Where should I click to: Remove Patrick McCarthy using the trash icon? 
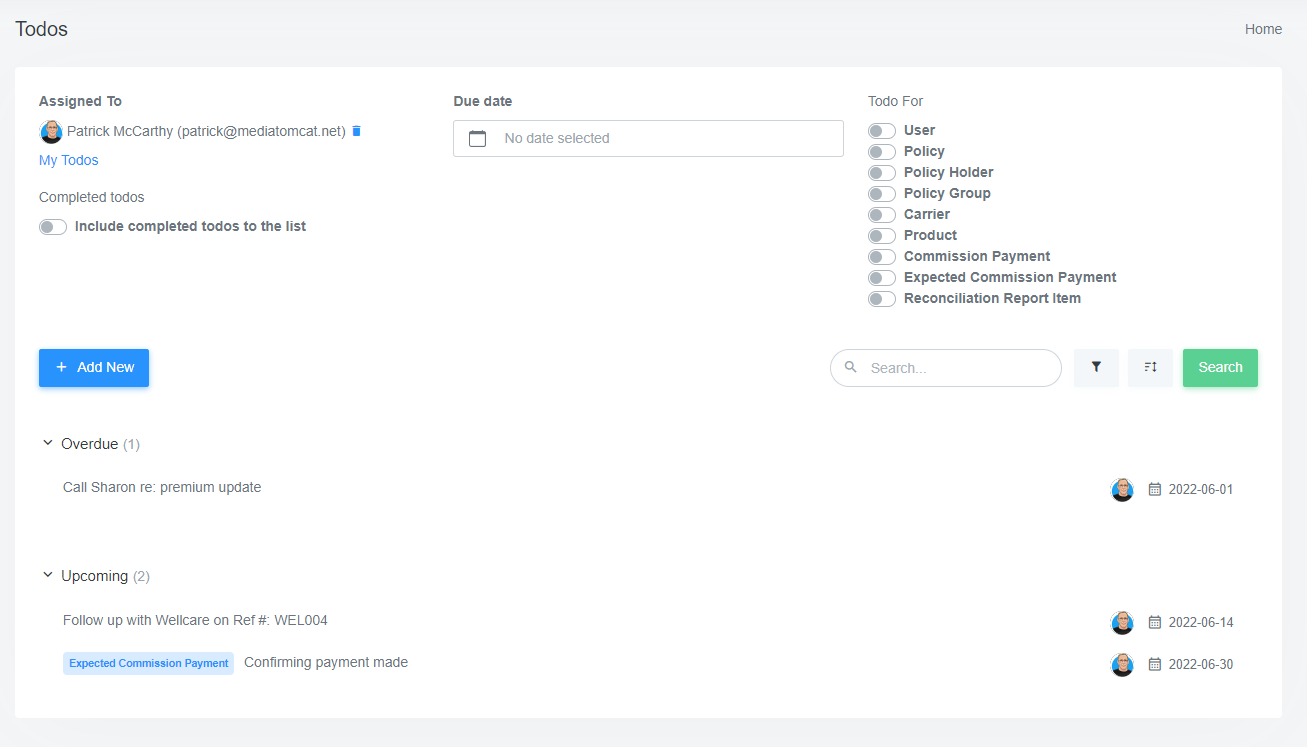[356, 131]
